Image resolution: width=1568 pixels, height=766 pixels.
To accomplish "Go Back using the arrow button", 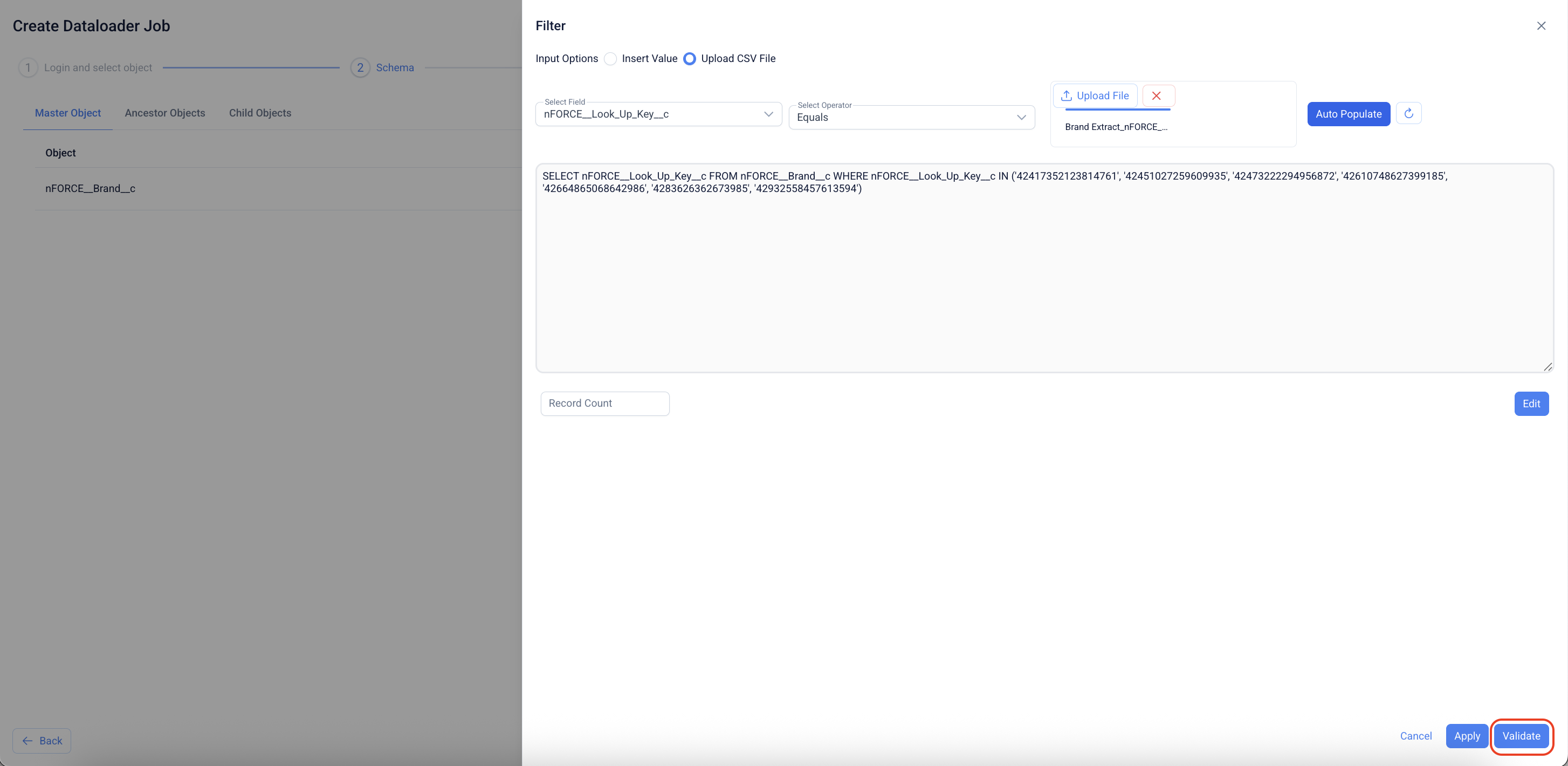I will point(42,741).
